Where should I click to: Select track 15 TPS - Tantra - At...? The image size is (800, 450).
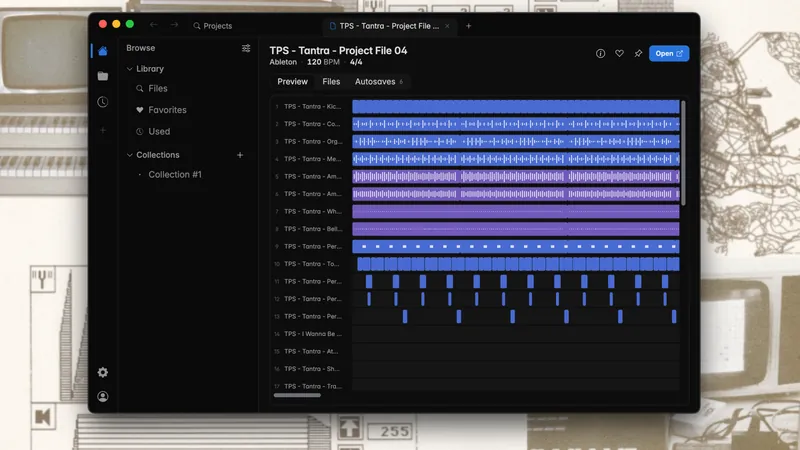(x=311, y=352)
